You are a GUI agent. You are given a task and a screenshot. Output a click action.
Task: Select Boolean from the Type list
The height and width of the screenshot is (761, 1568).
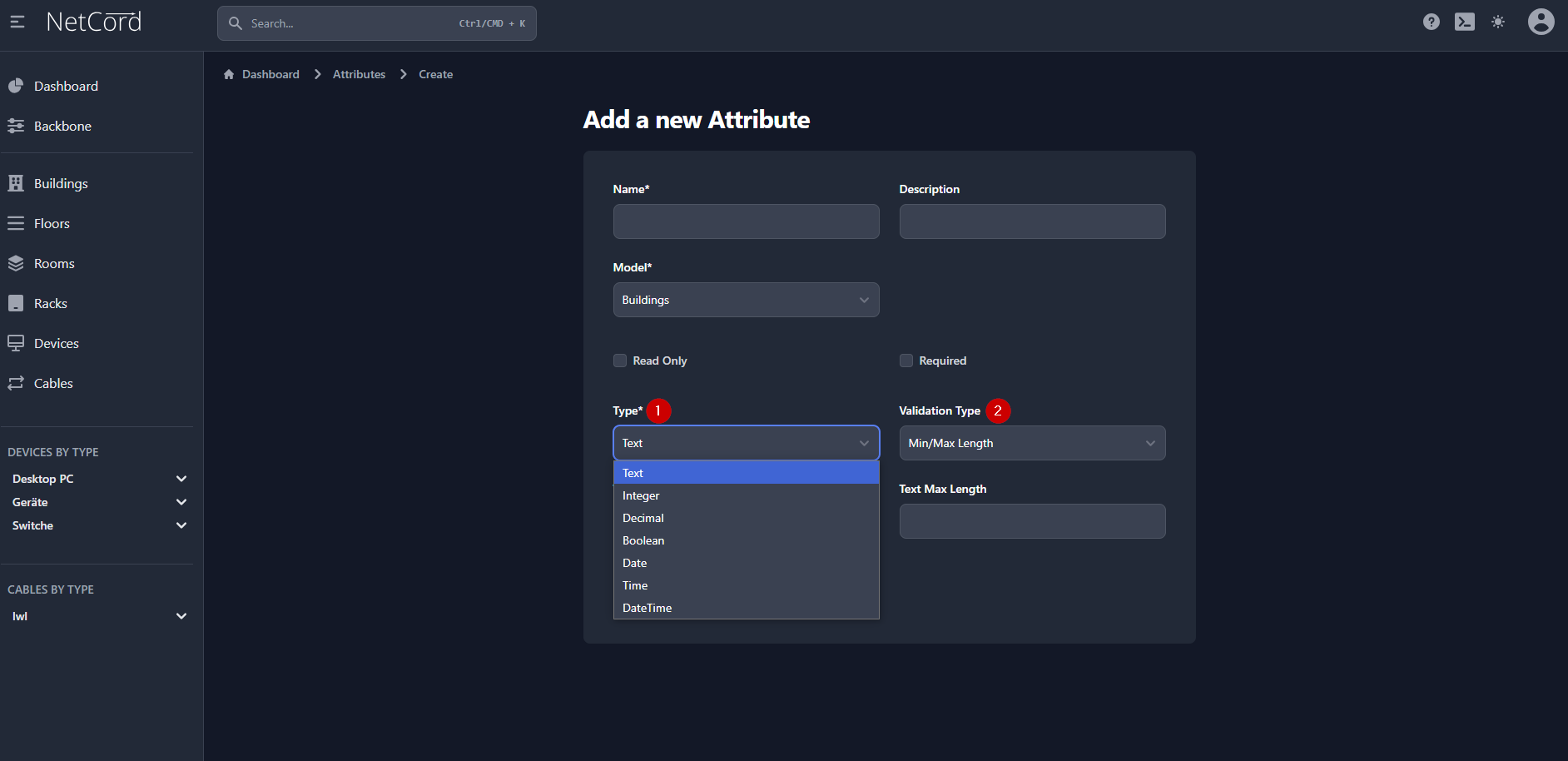[x=643, y=540]
